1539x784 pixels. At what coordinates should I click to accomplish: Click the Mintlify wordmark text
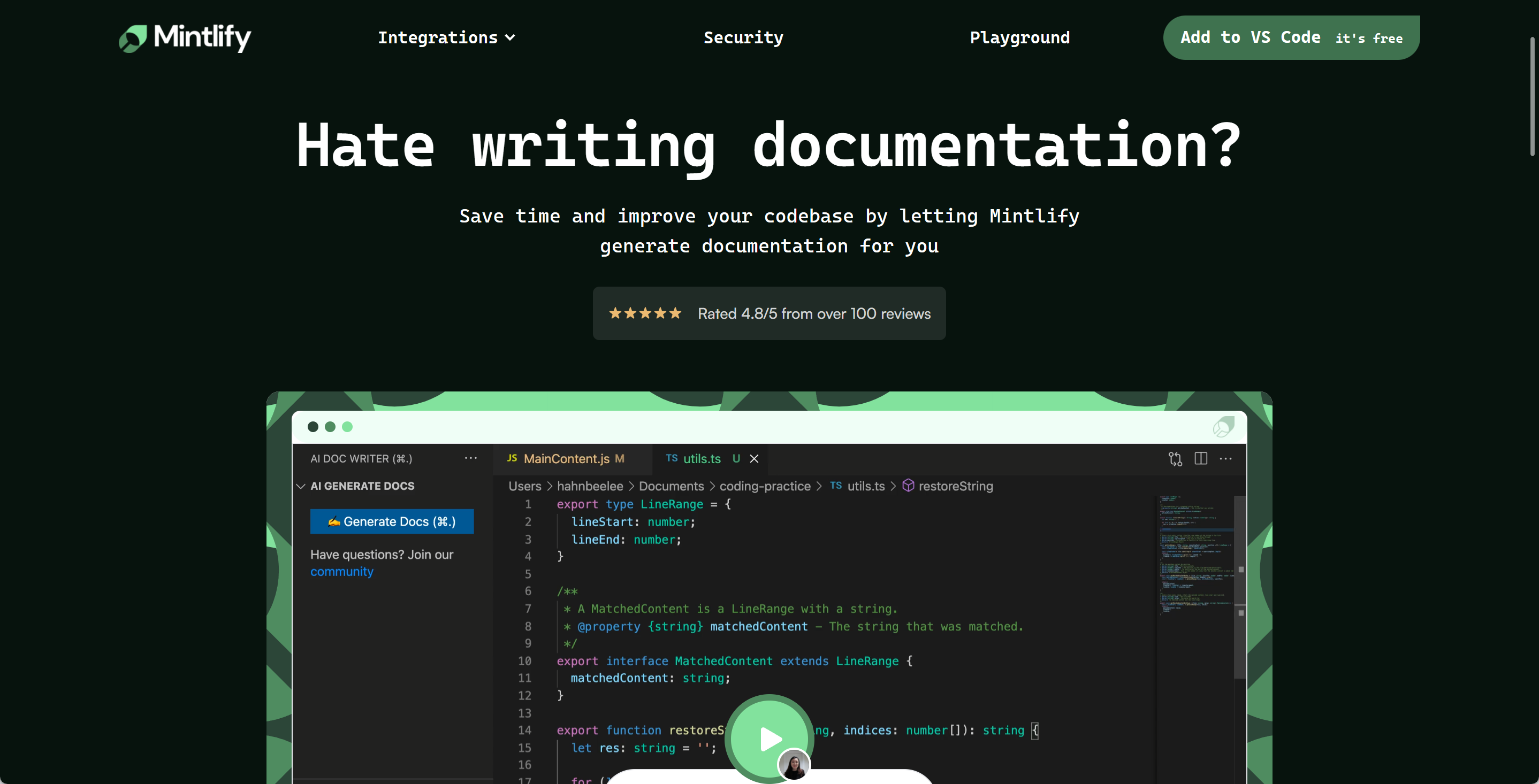(202, 37)
